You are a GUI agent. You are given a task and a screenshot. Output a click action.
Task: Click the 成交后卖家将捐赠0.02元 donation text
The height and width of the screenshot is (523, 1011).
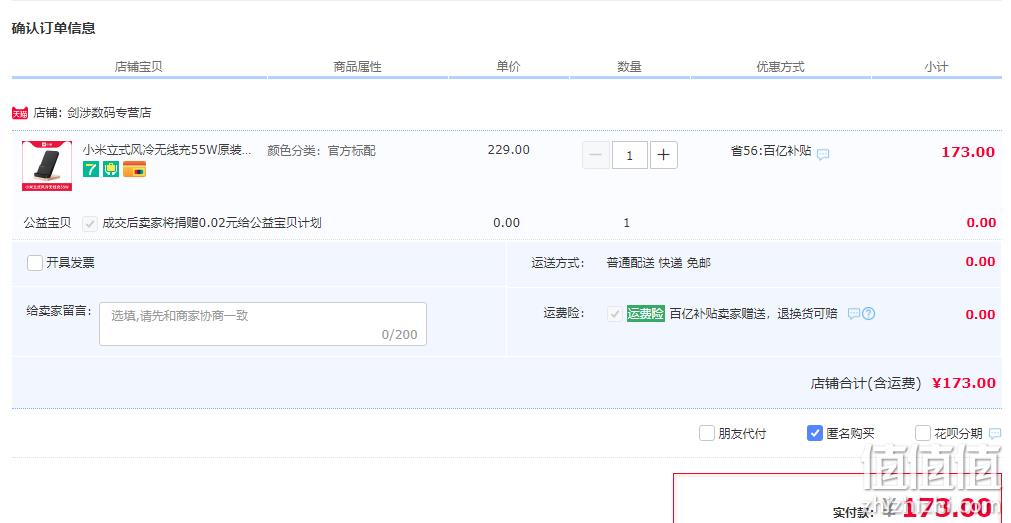coord(212,223)
